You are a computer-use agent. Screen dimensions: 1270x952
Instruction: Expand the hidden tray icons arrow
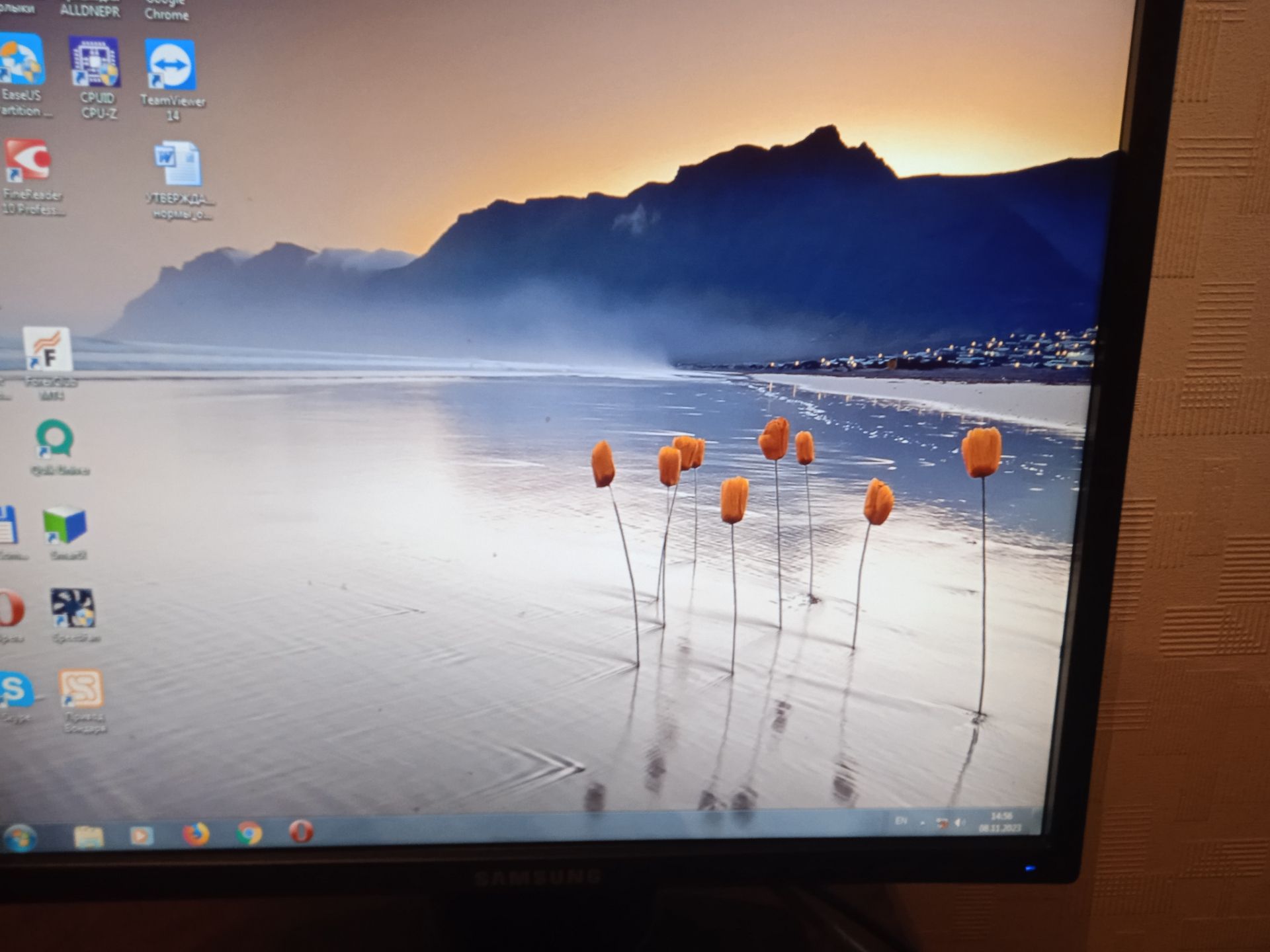(x=922, y=823)
